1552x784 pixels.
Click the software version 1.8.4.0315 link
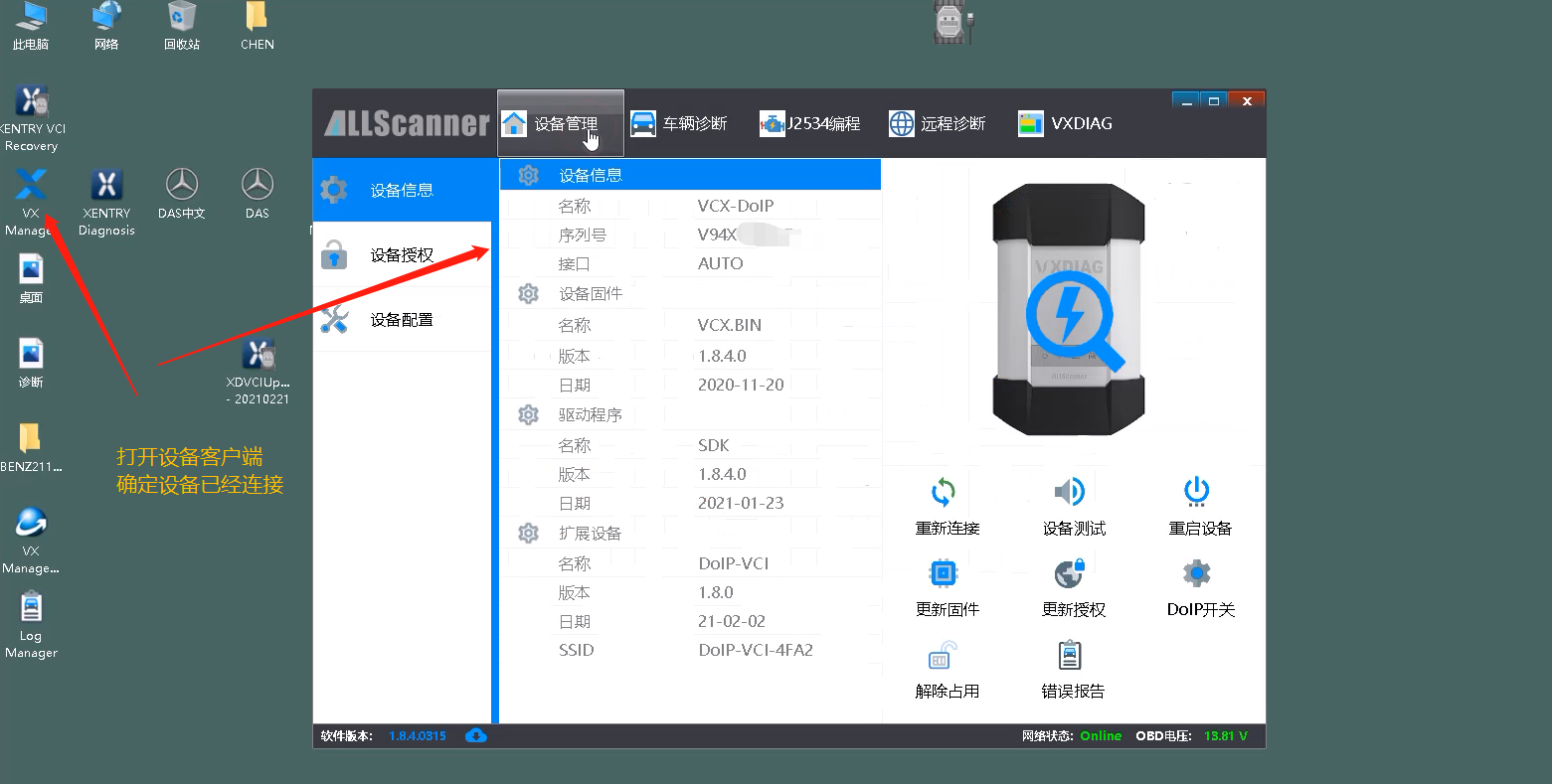tap(418, 736)
